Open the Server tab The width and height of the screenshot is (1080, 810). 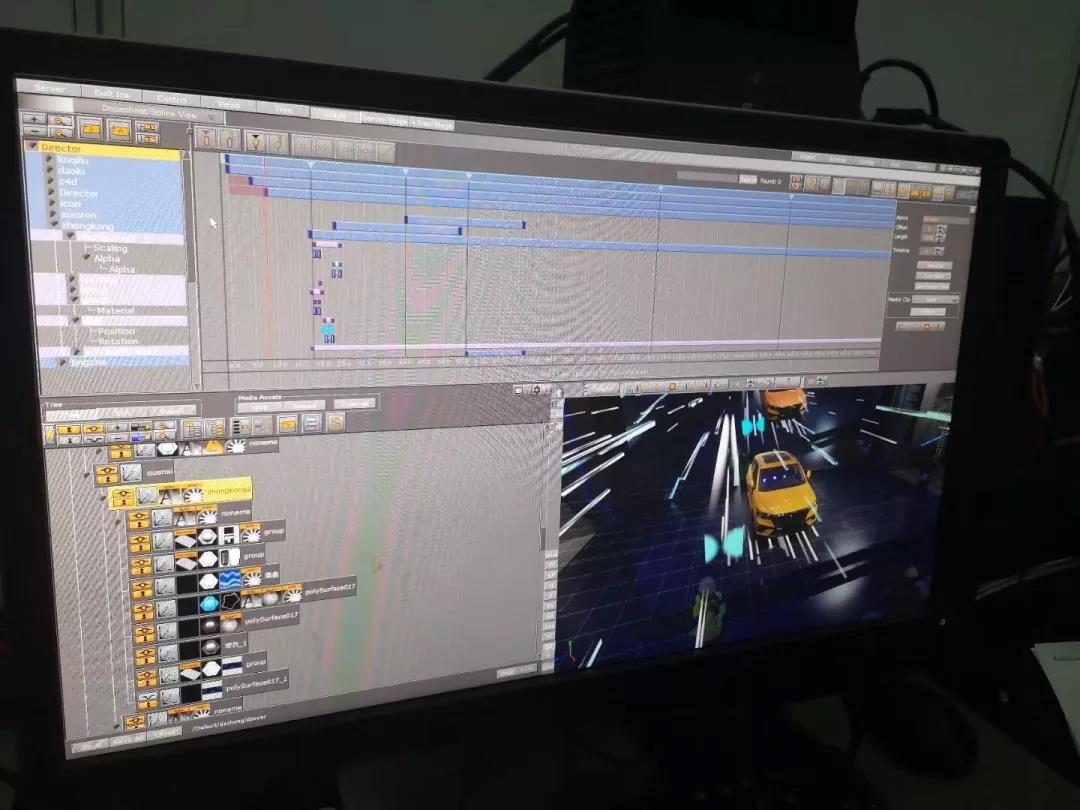[49, 89]
